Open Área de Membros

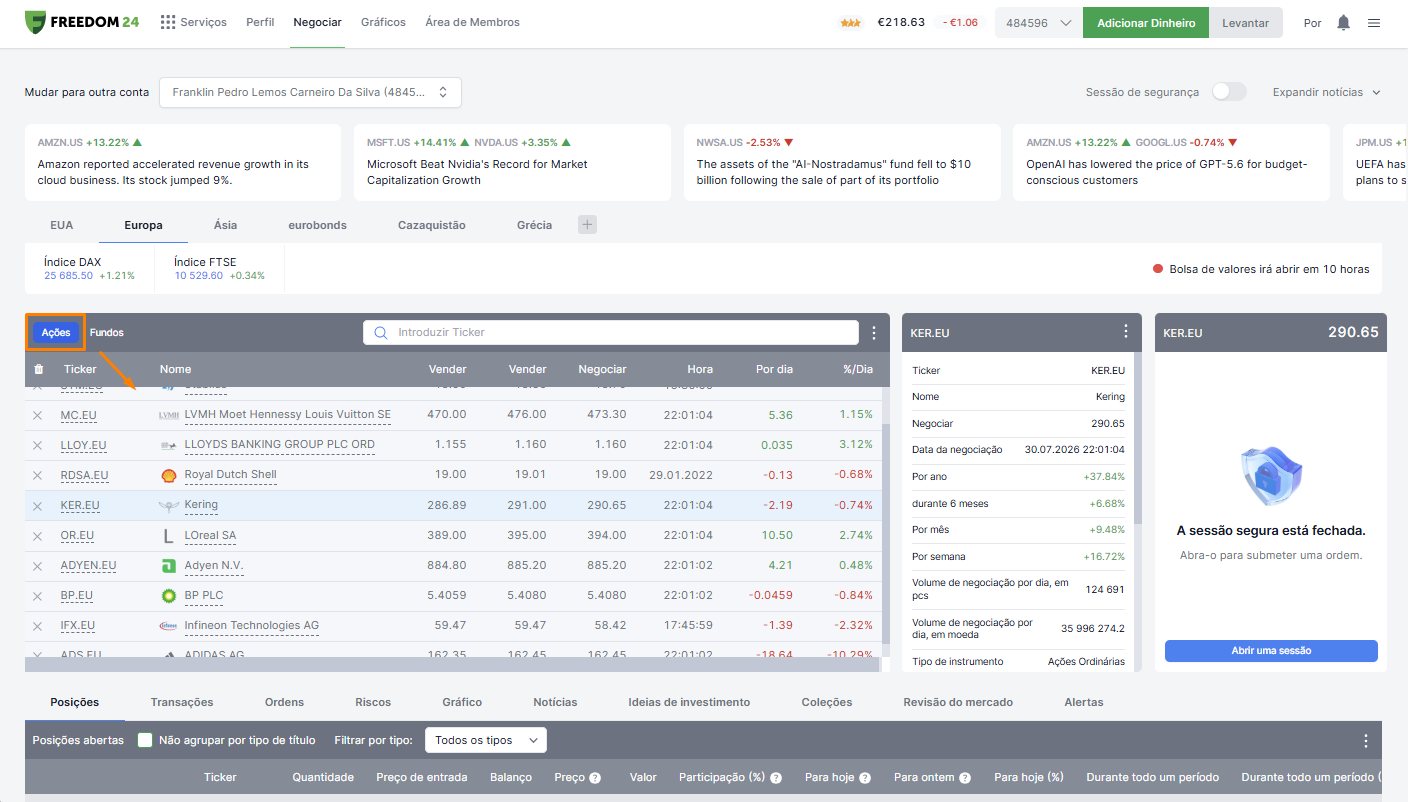point(472,22)
